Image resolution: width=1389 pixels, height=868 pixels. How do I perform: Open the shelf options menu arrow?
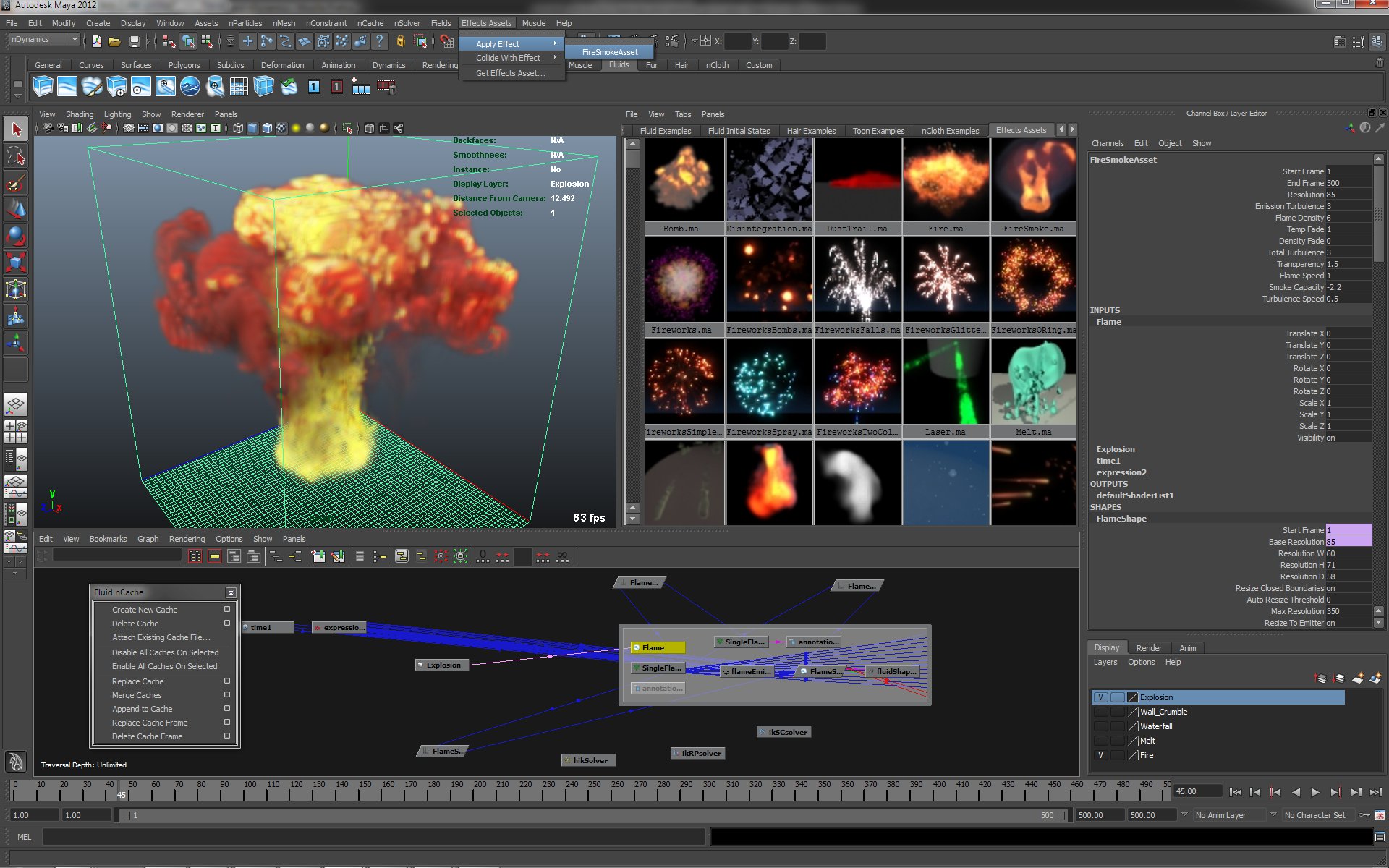tap(17, 96)
